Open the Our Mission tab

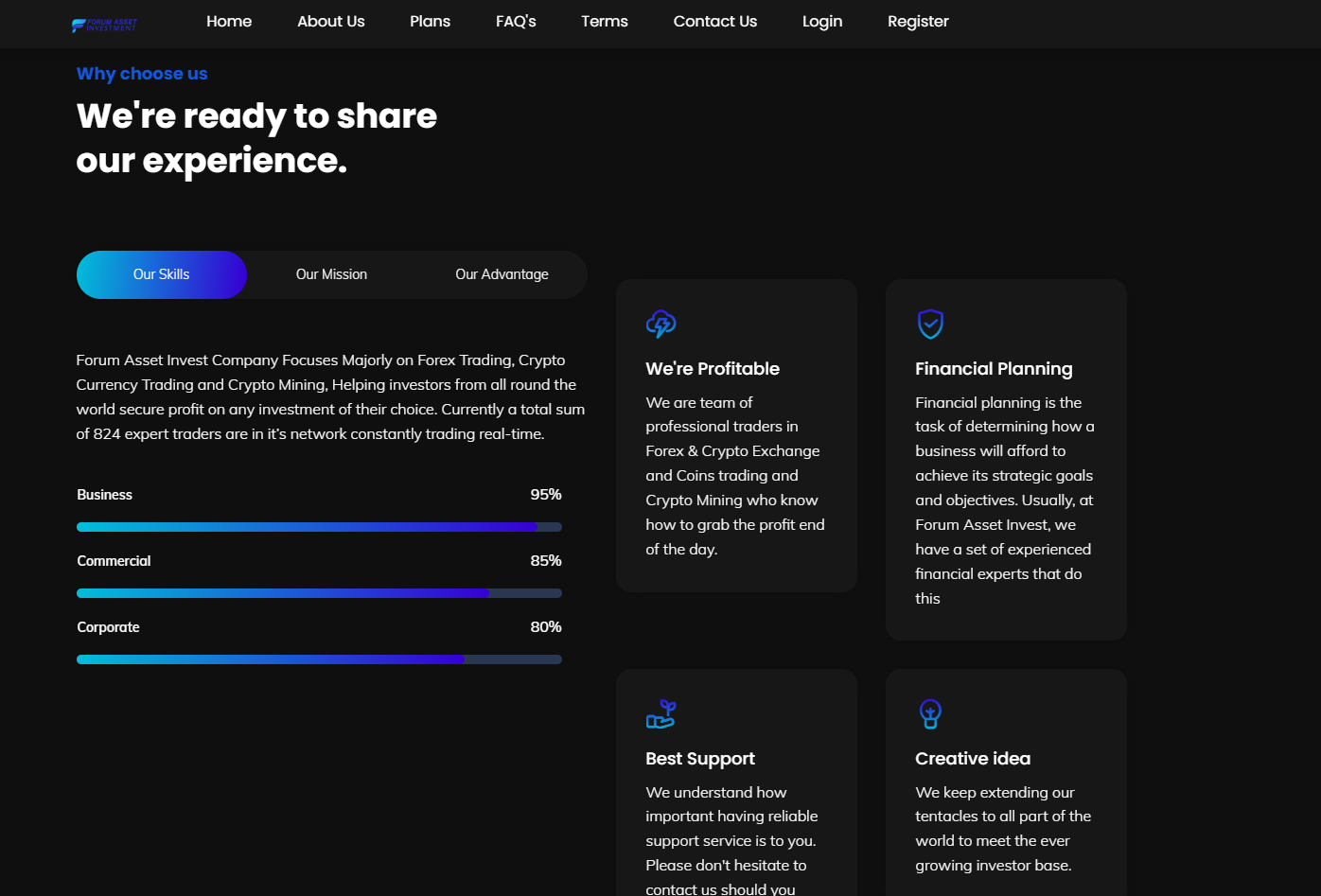click(331, 274)
